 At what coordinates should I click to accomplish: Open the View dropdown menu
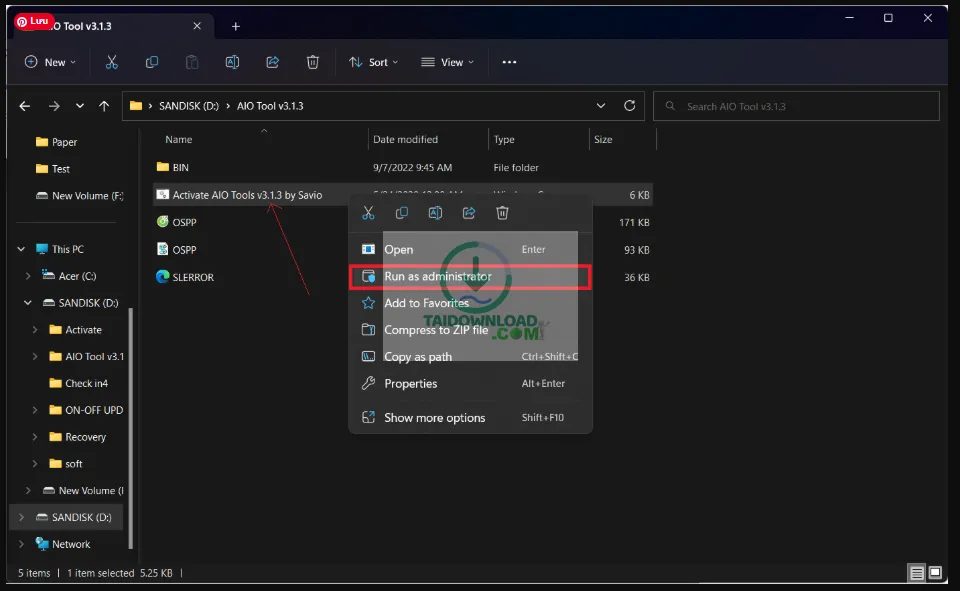[447, 62]
